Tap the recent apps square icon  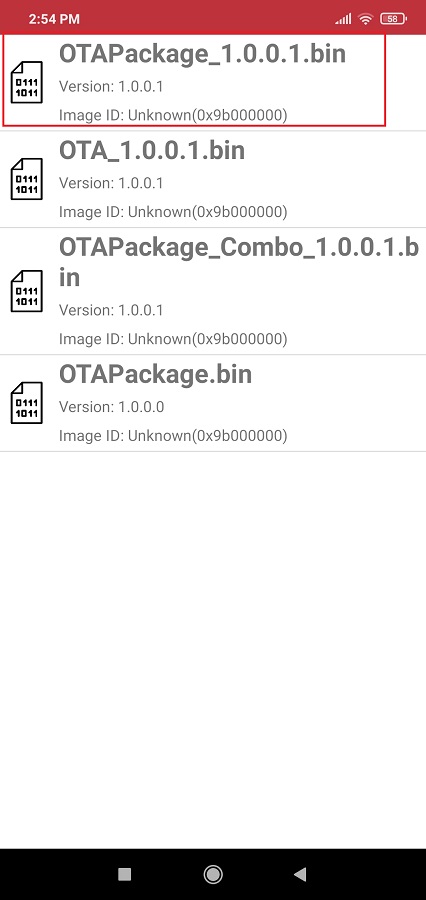[125, 874]
